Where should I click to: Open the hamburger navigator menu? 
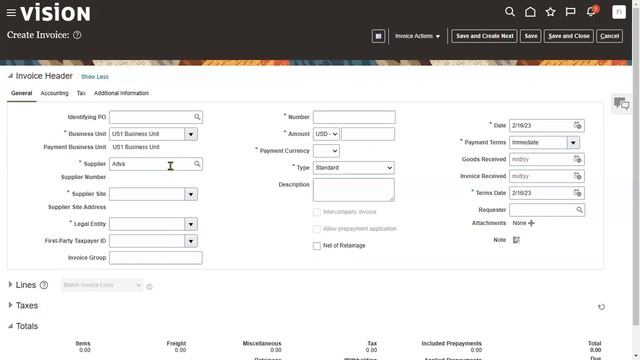point(11,13)
